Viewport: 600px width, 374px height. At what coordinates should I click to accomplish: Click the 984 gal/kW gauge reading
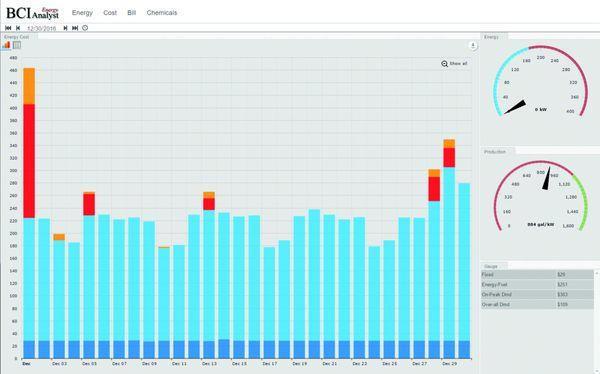541,224
